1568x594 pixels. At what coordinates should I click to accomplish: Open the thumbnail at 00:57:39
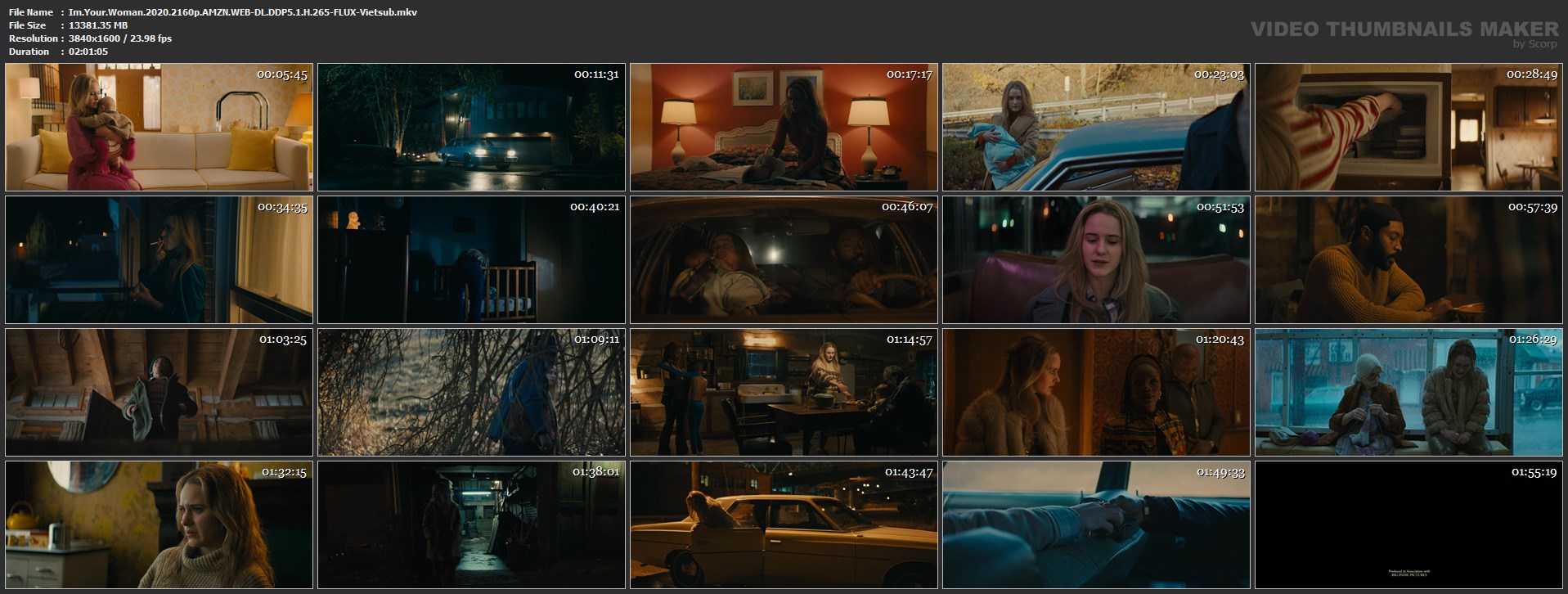pyautogui.click(x=1409, y=260)
